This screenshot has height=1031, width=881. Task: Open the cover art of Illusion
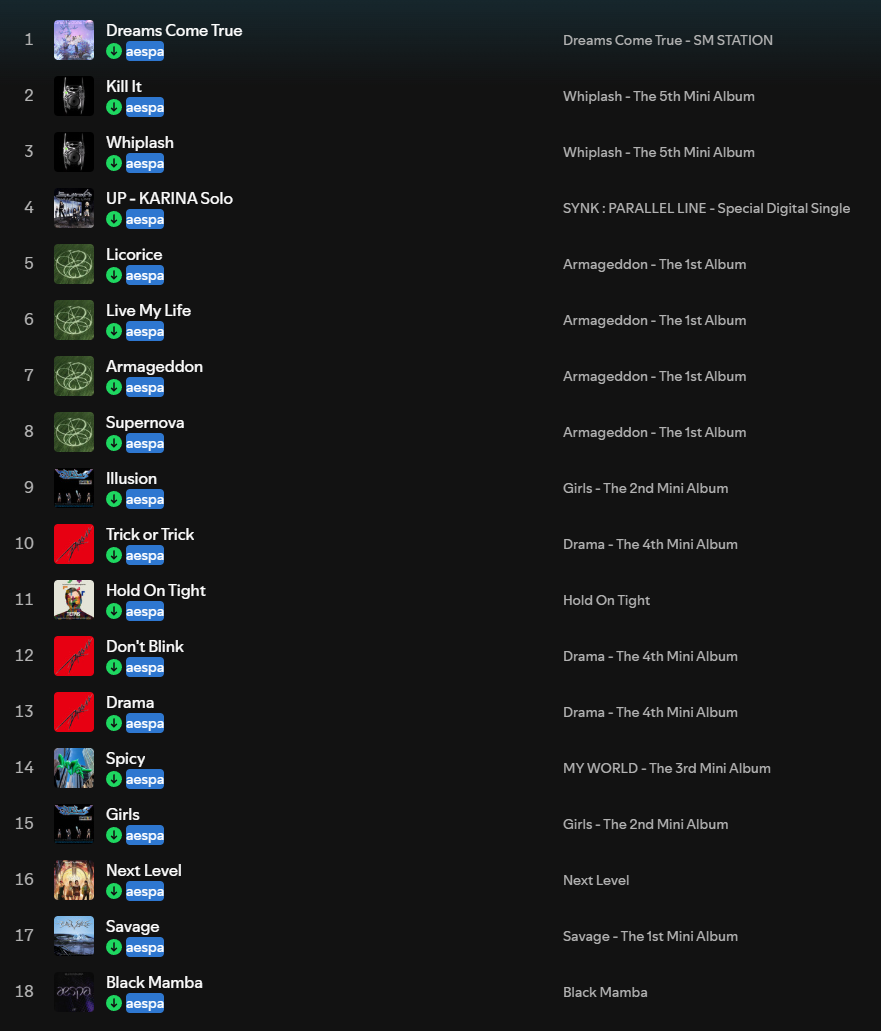74,488
